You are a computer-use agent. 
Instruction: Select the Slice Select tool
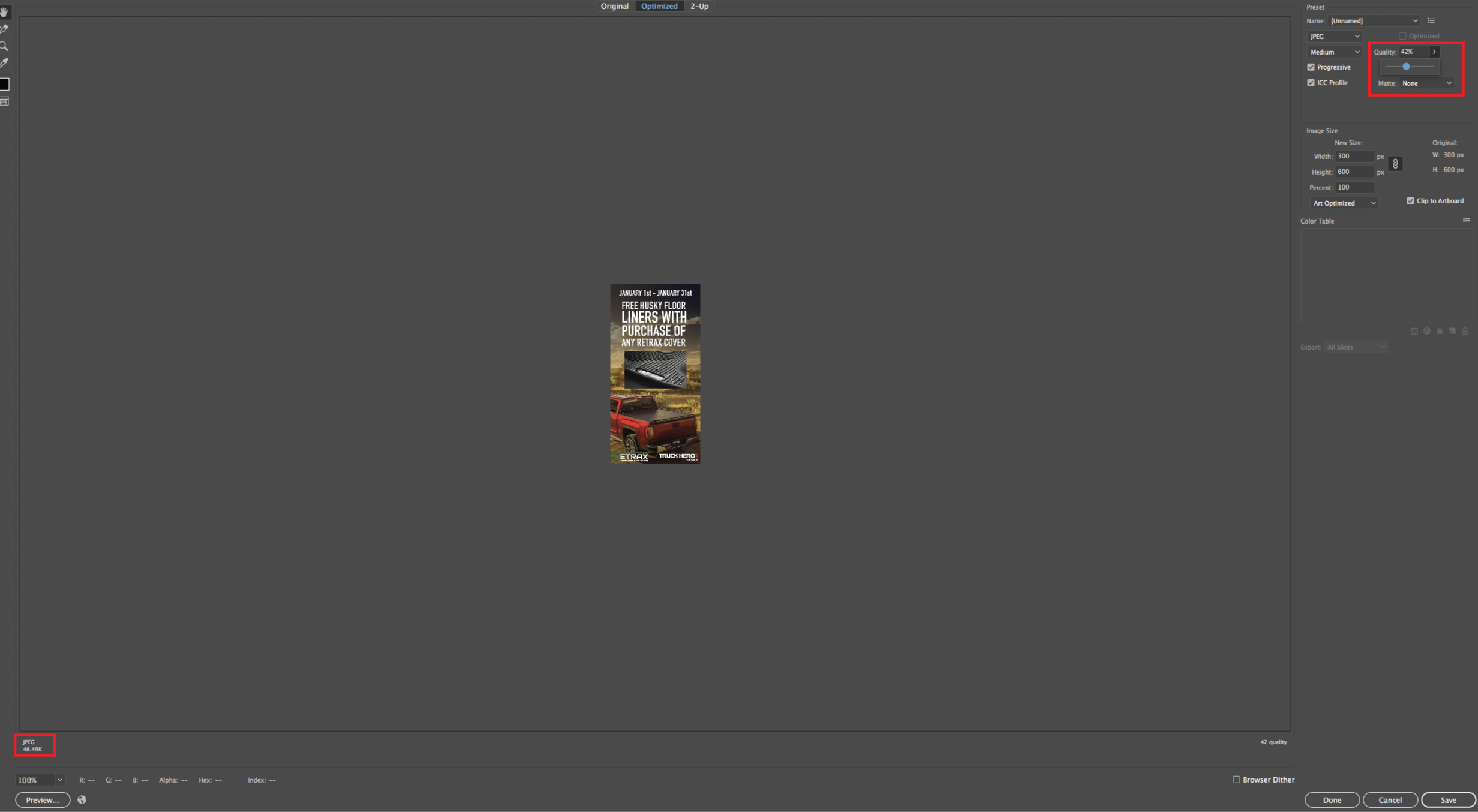[5, 29]
